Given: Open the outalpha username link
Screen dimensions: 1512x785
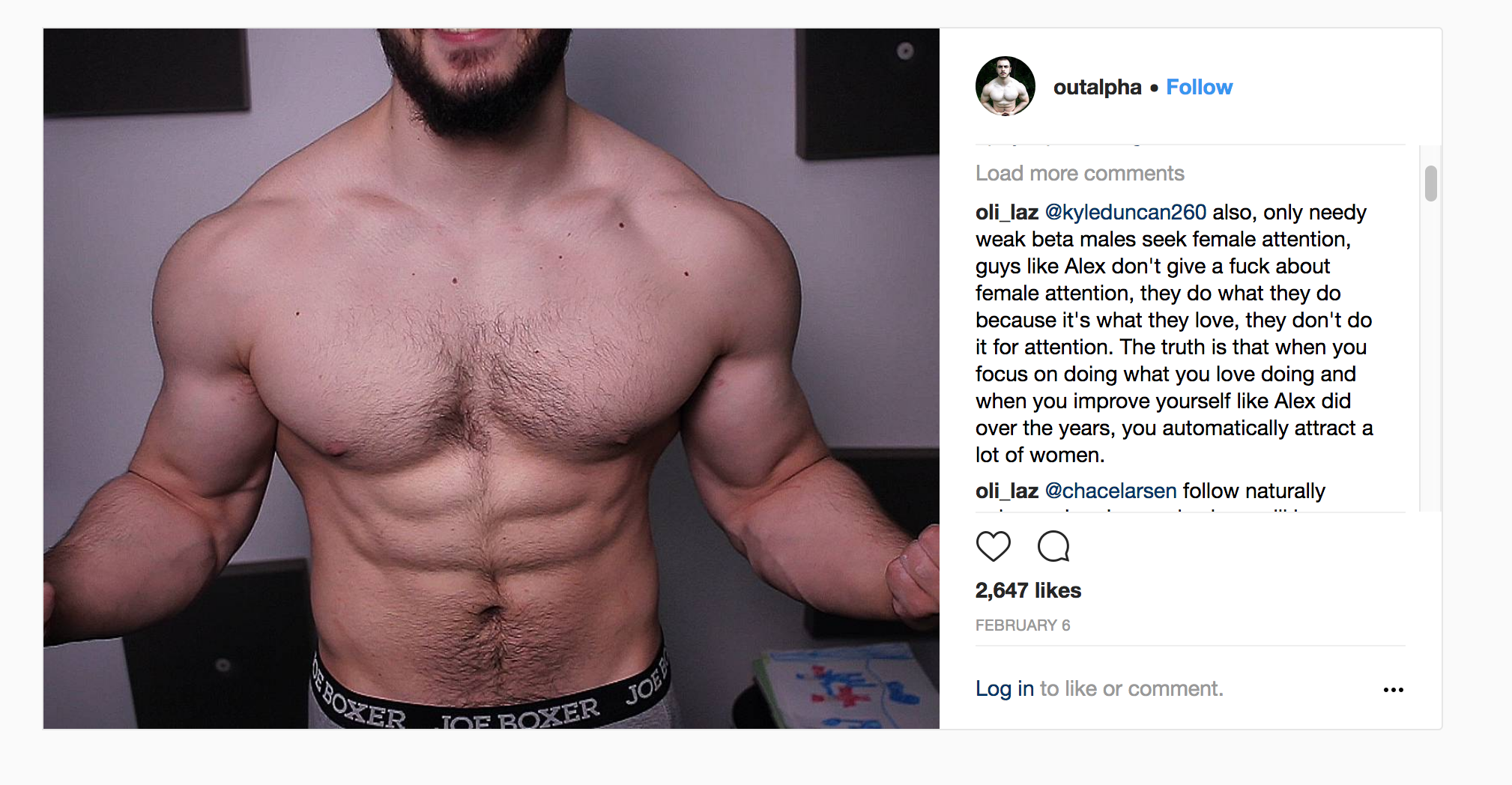Looking at the screenshot, I should coord(1097,87).
